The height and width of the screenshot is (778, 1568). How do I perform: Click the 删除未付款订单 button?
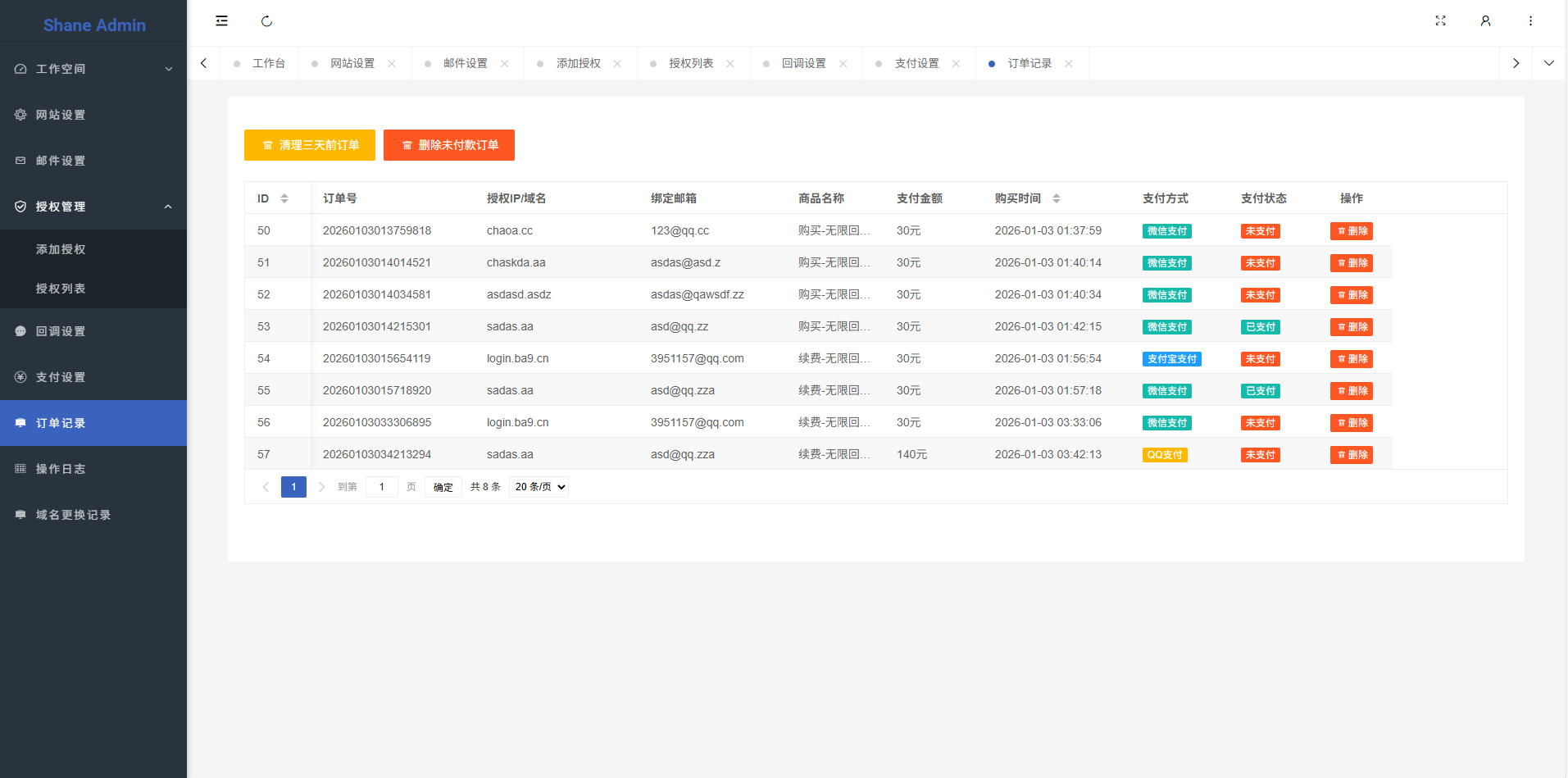tap(449, 145)
